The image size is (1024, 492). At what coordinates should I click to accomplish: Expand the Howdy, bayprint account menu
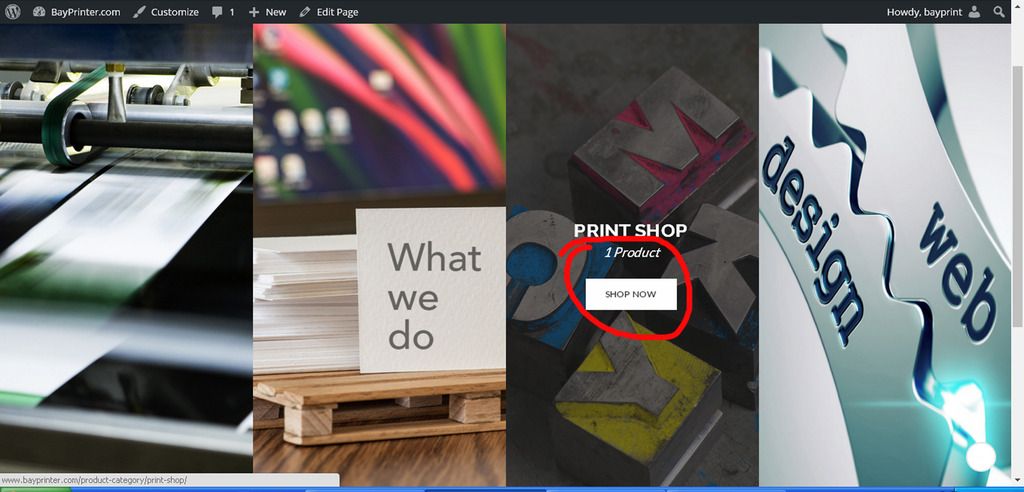pos(925,12)
